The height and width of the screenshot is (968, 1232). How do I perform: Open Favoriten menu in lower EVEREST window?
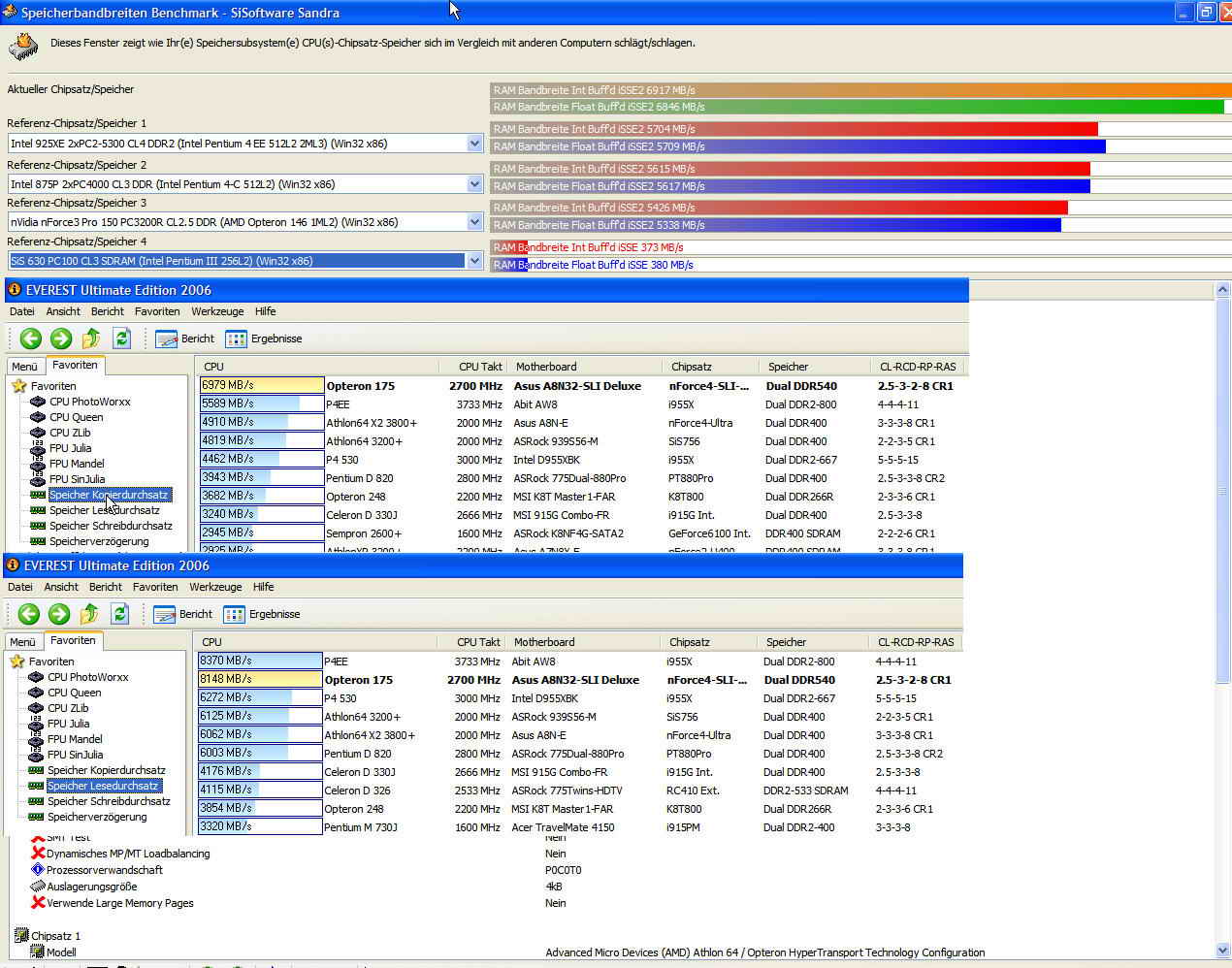155,587
